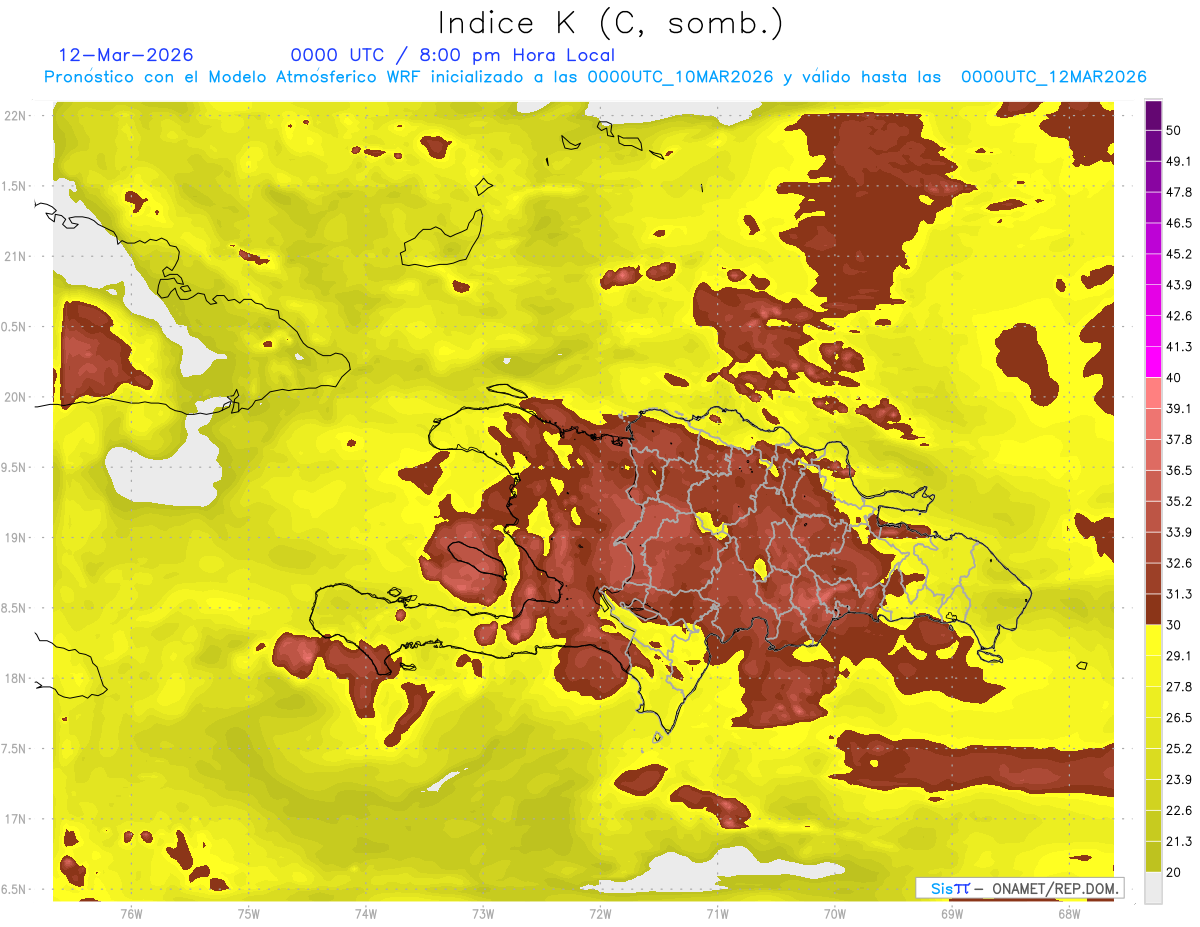Click the colorbar value '32.6'

(1179, 563)
